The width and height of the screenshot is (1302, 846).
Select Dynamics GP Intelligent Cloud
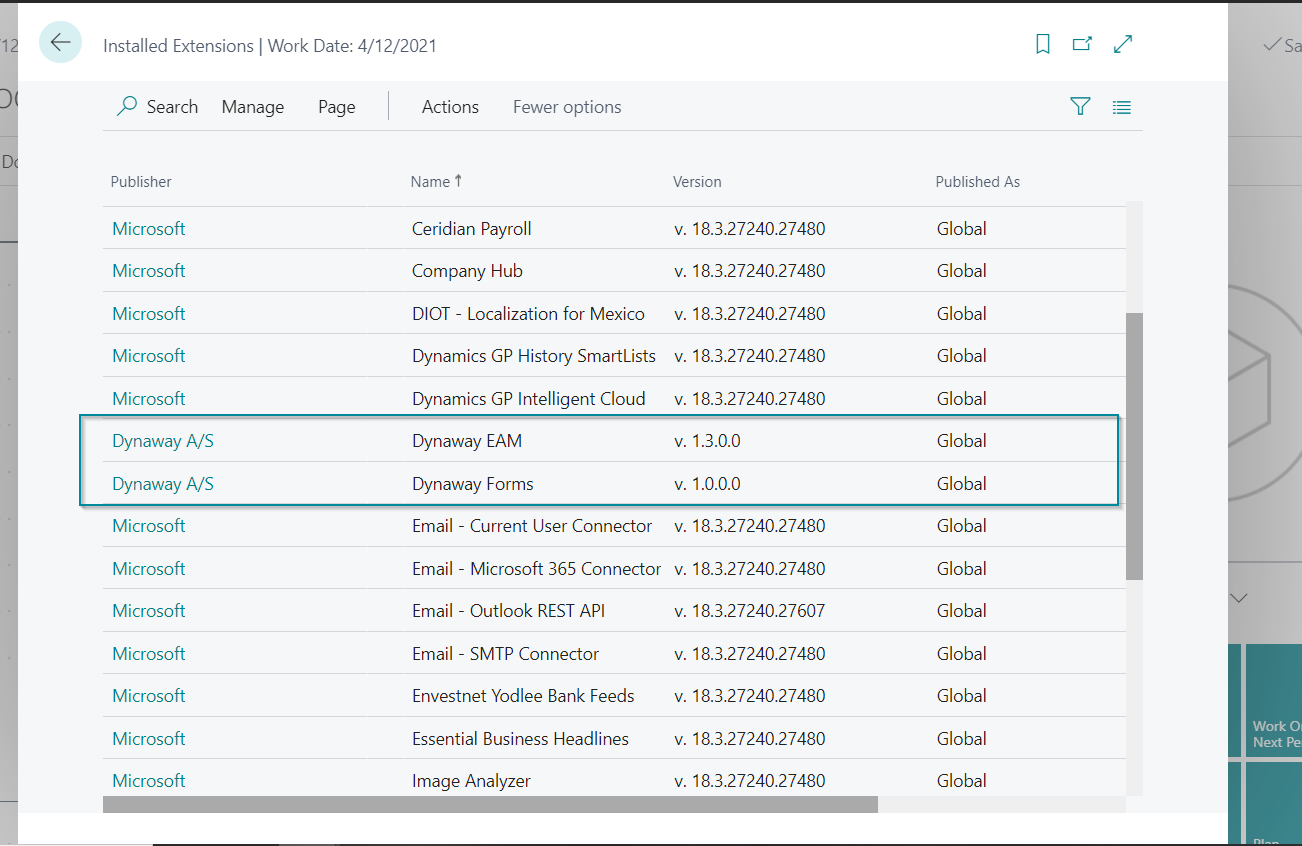[x=529, y=399]
